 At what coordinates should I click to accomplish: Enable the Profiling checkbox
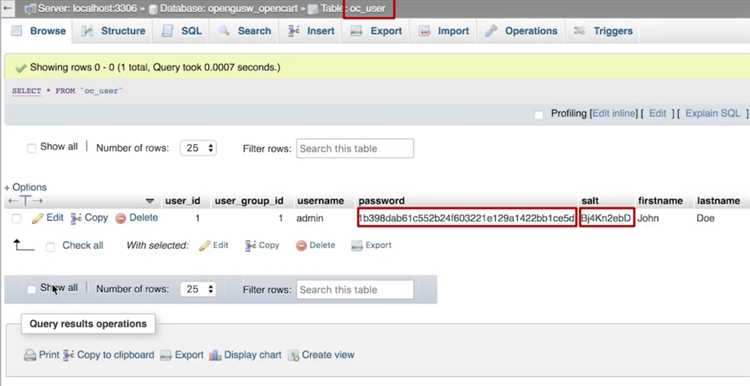(x=539, y=115)
